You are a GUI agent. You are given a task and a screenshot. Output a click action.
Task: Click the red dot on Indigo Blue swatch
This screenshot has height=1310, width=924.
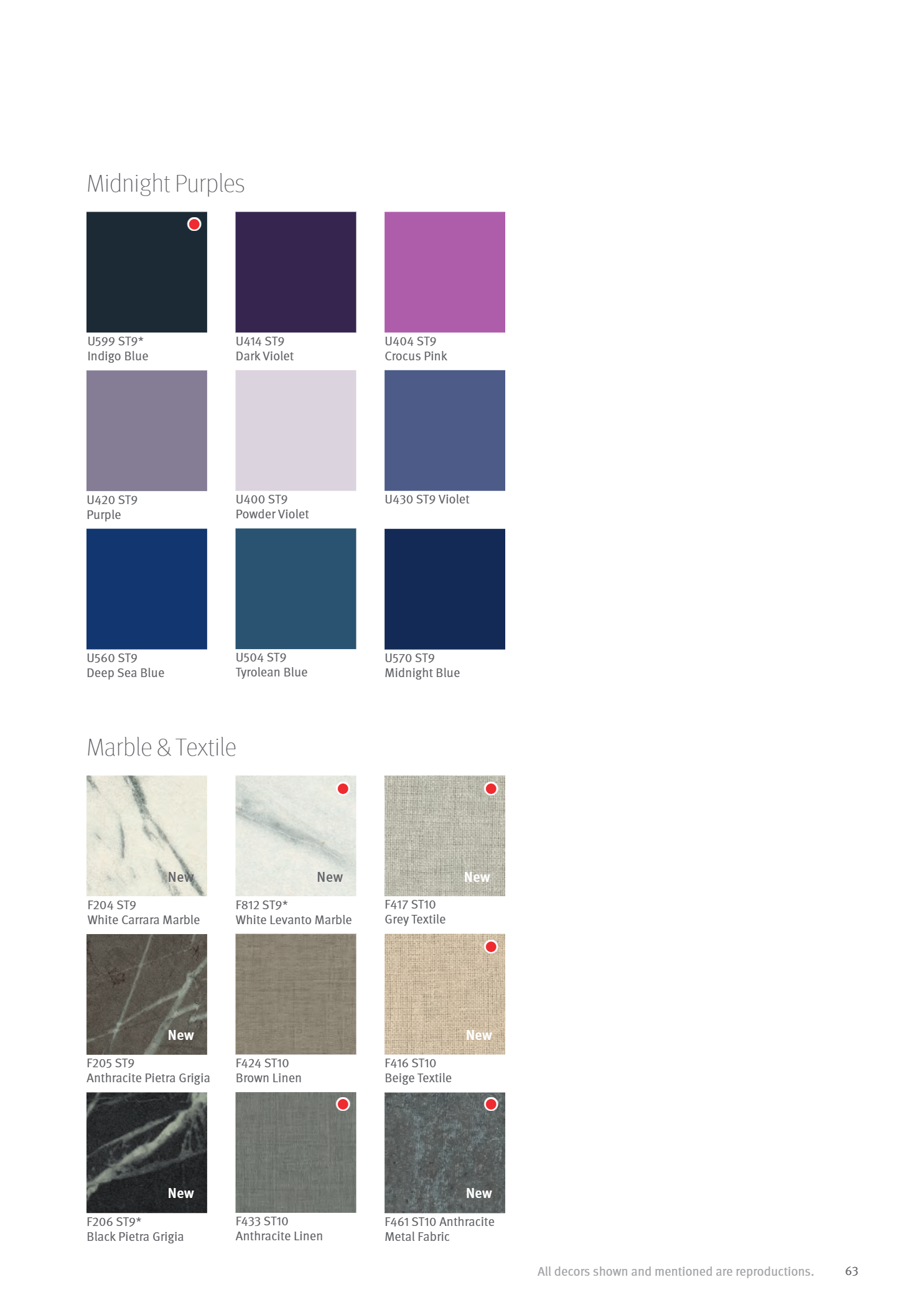click(x=194, y=224)
